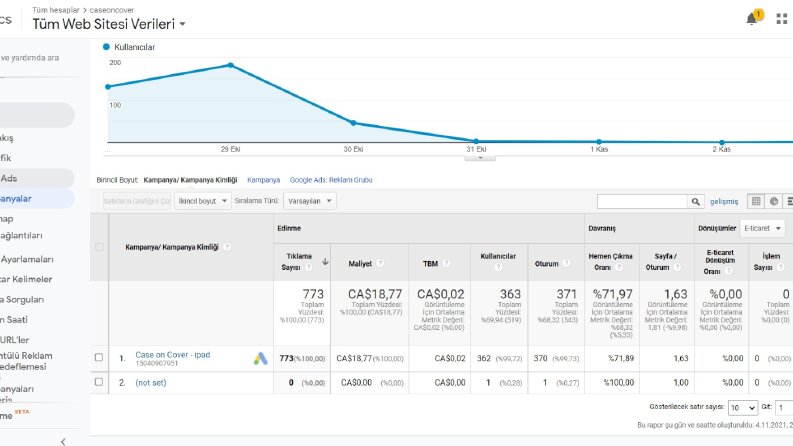Open help icon under Kullanıcılar header
The width and height of the screenshot is (793, 446).
coord(498,266)
